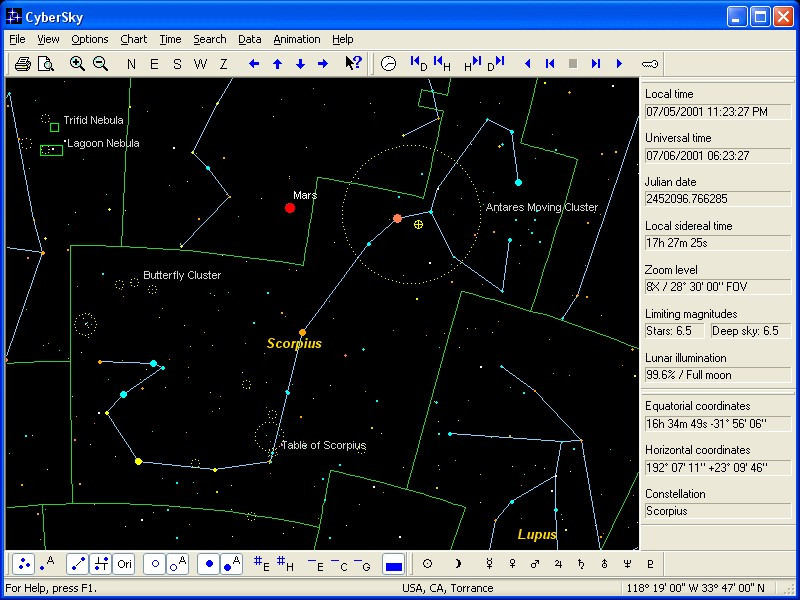
Task: Step back one hour (H back)
Action: [442, 64]
